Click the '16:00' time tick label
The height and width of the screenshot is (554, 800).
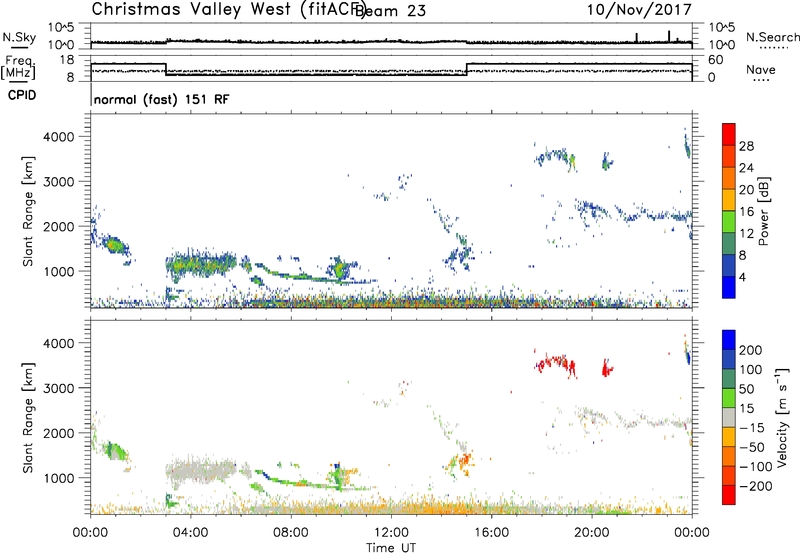pyautogui.click(x=491, y=533)
